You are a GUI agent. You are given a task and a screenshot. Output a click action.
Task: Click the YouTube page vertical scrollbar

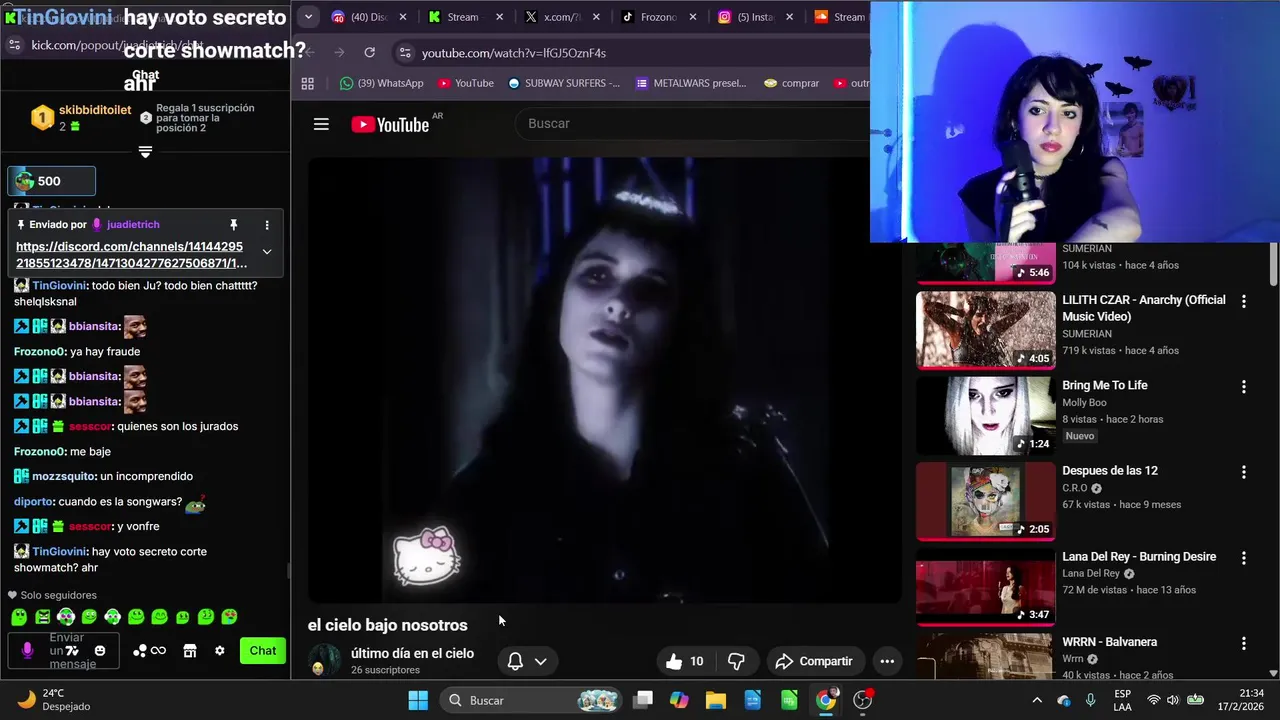click(1273, 263)
